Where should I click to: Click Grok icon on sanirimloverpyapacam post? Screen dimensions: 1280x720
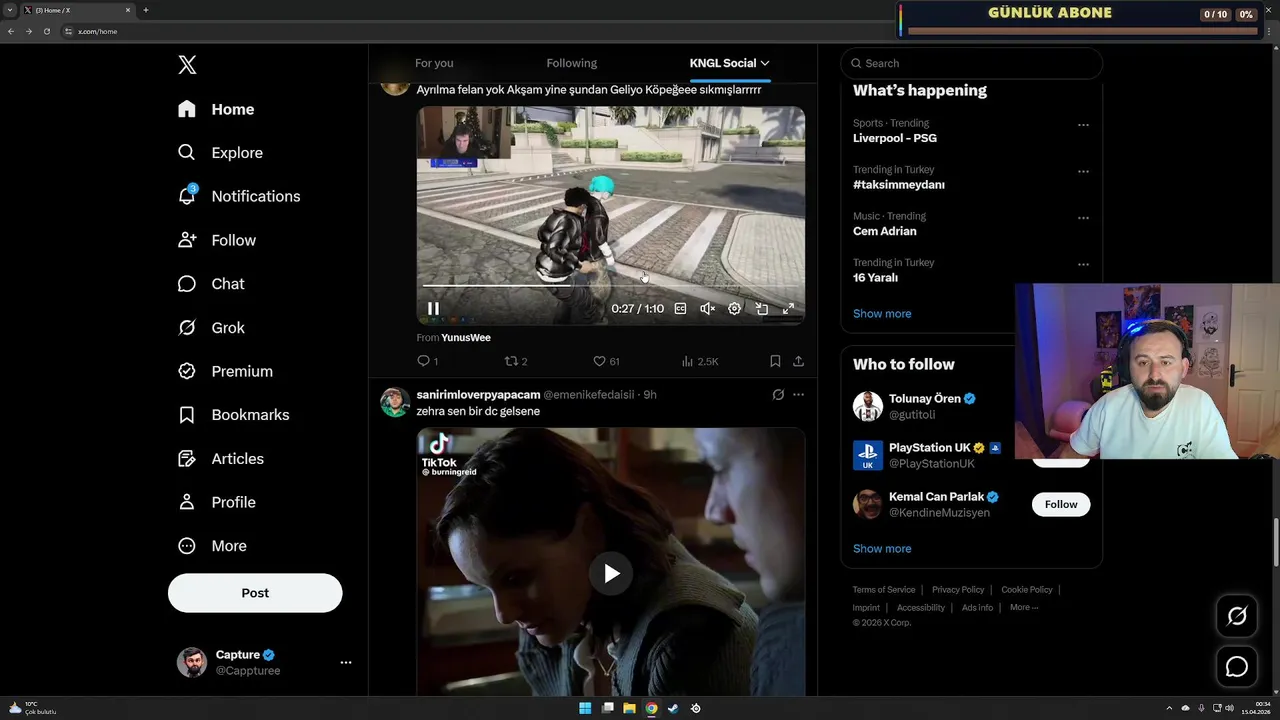778,395
